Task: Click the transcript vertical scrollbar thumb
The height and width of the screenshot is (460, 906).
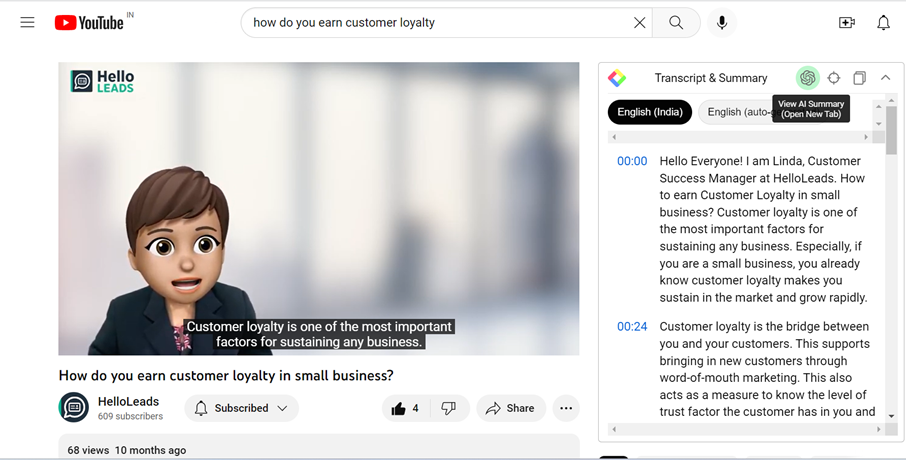Action: (891, 132)
